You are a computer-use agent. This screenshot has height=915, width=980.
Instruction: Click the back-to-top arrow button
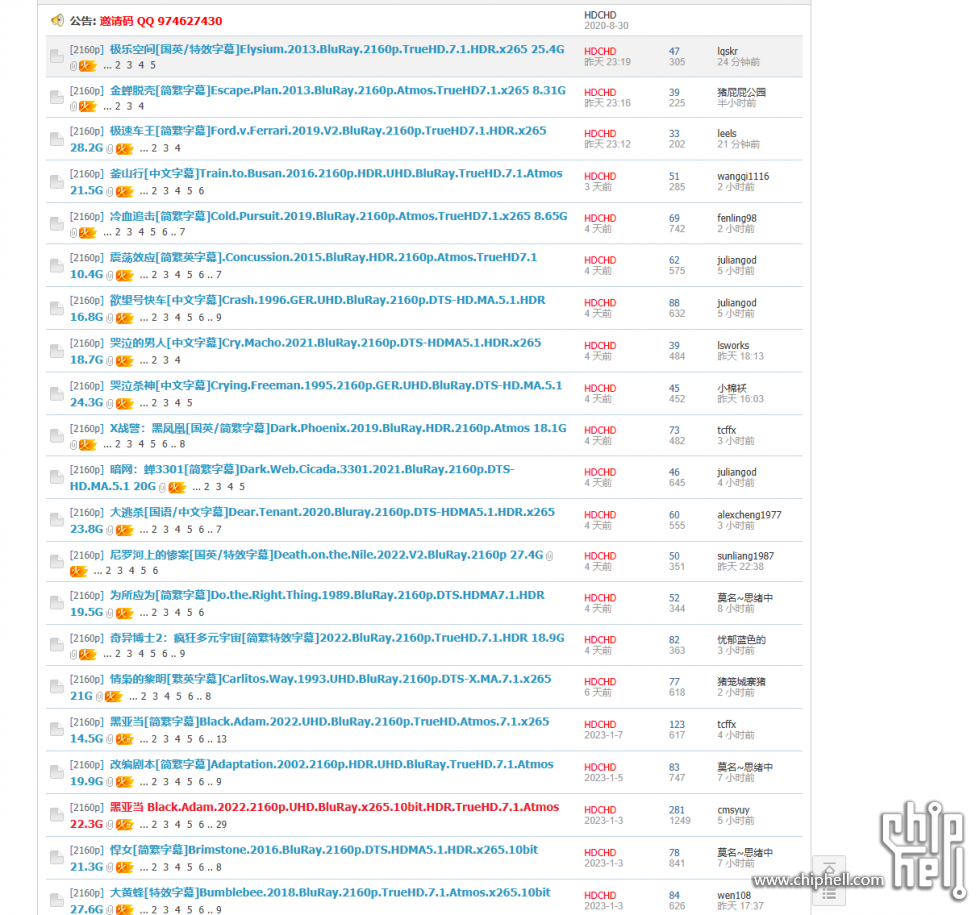click(x=829, y=868)
